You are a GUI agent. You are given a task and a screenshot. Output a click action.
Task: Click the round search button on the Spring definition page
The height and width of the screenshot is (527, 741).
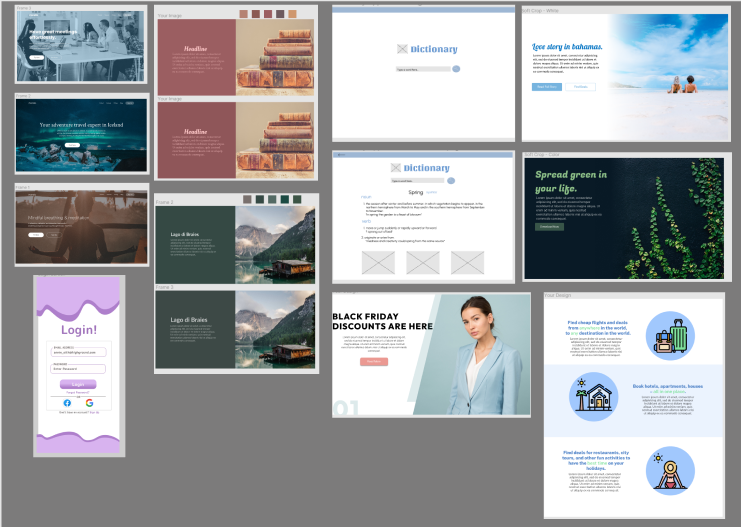coord(451,181)
